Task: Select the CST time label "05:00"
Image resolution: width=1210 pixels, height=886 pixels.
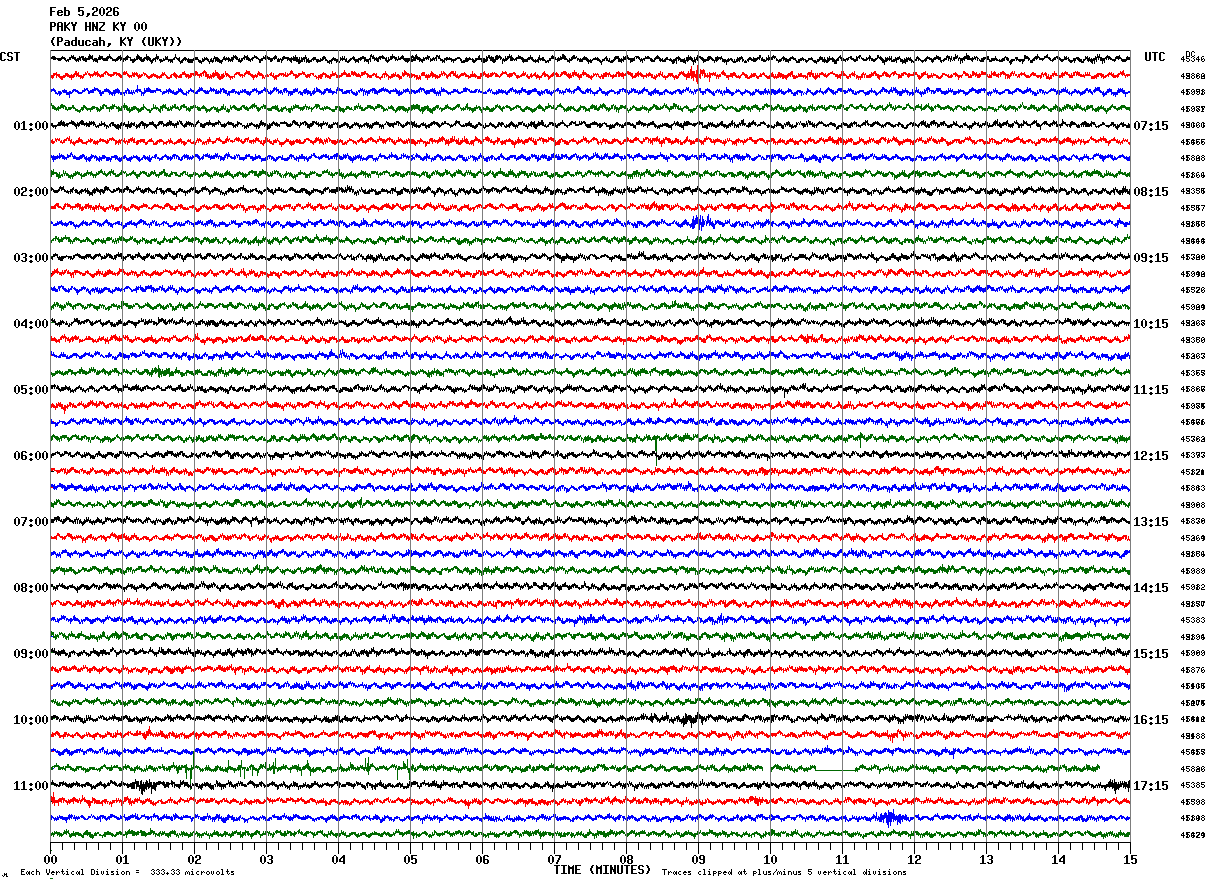Action: pos(31,390)
